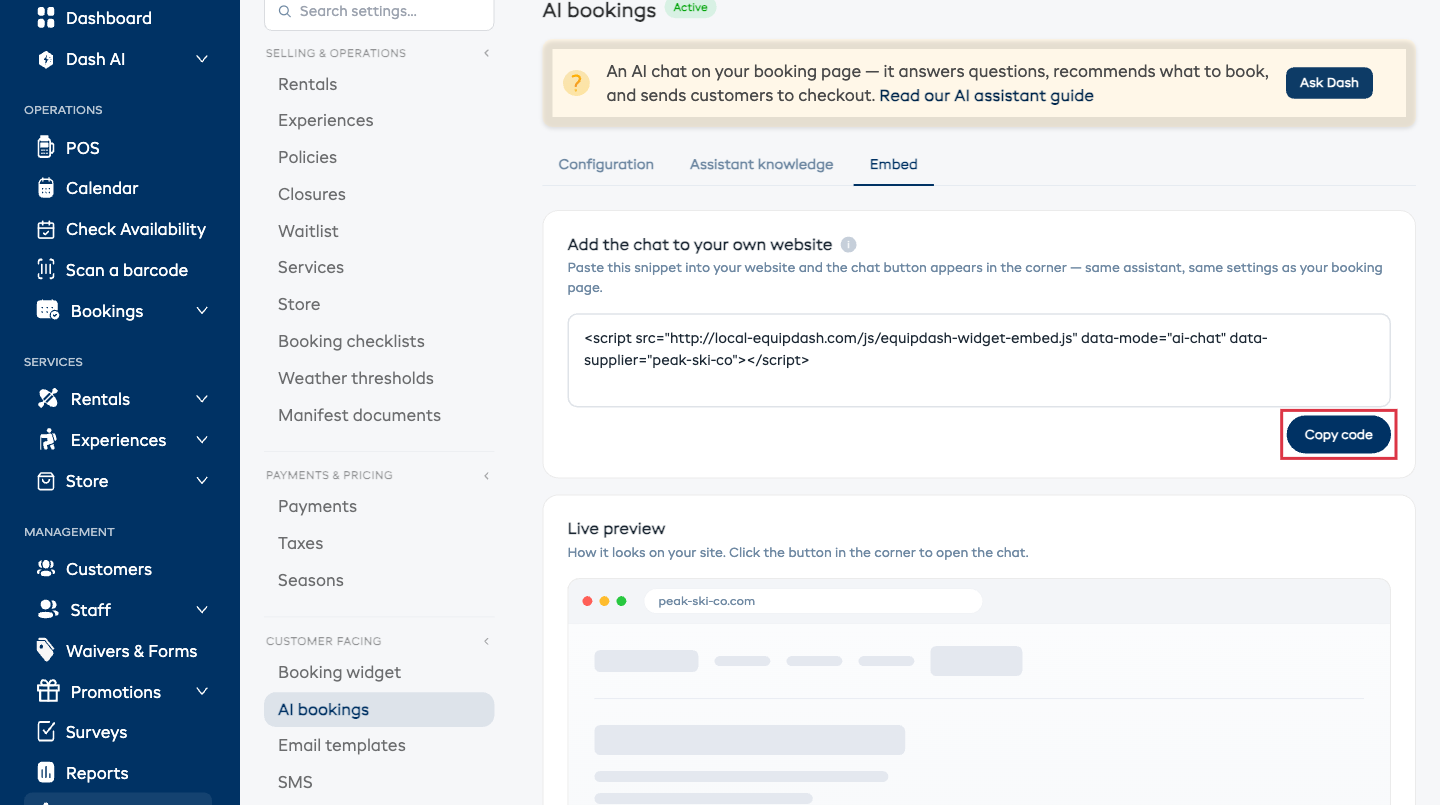Click the Search settings input field
Viewport: 1440px width, 805px height.
[379, 12]
